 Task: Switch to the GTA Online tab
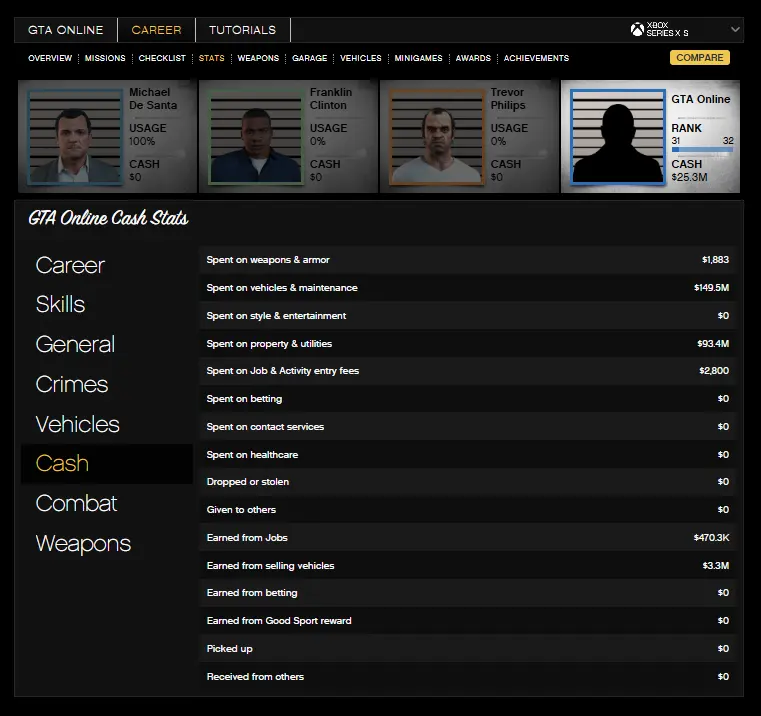[x=65, y=30]
